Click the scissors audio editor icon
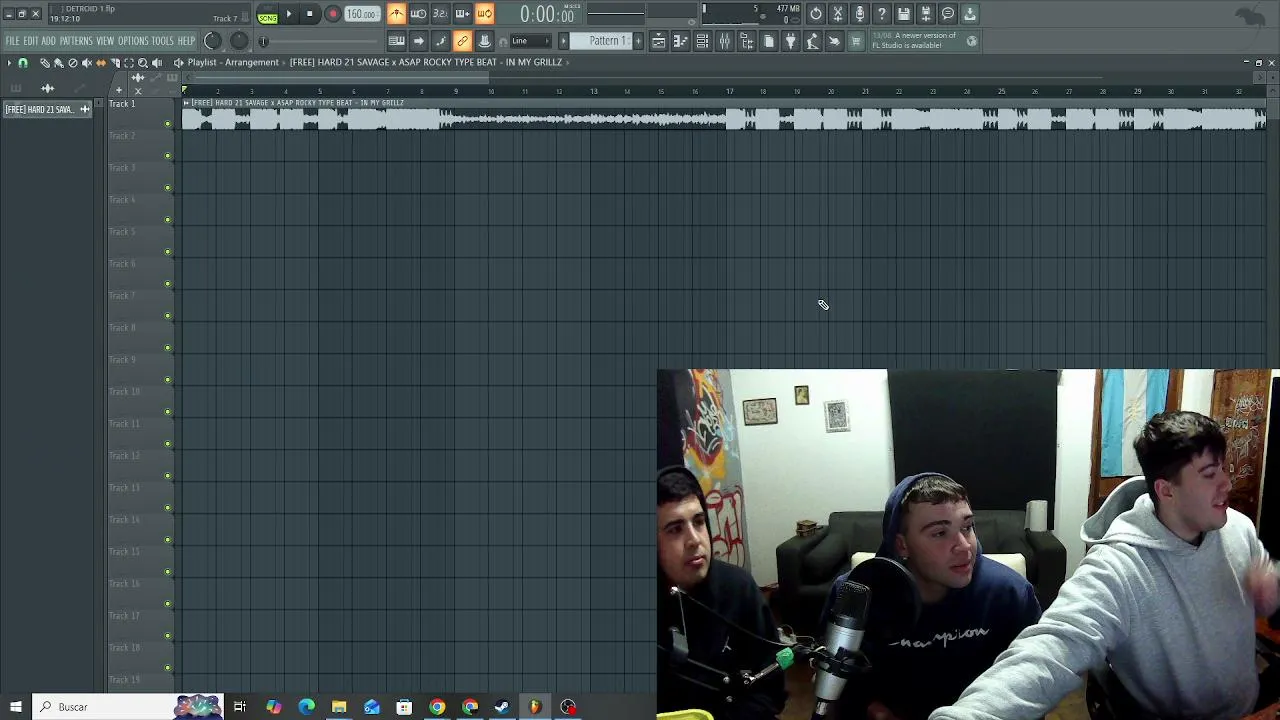Viewport: 1280px width, 720px height. click(x=838, y=14)
